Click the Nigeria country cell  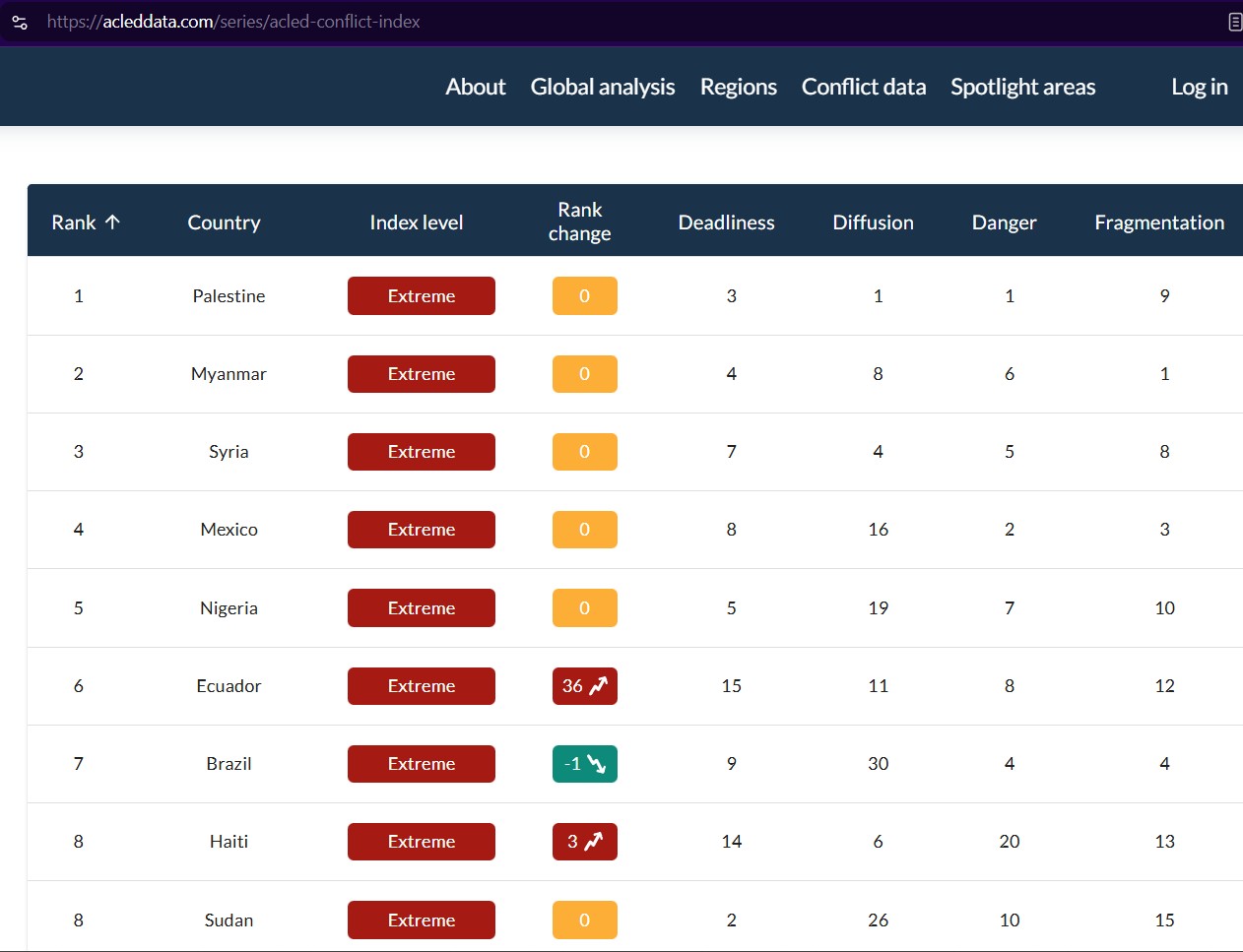tap(229, 608)
